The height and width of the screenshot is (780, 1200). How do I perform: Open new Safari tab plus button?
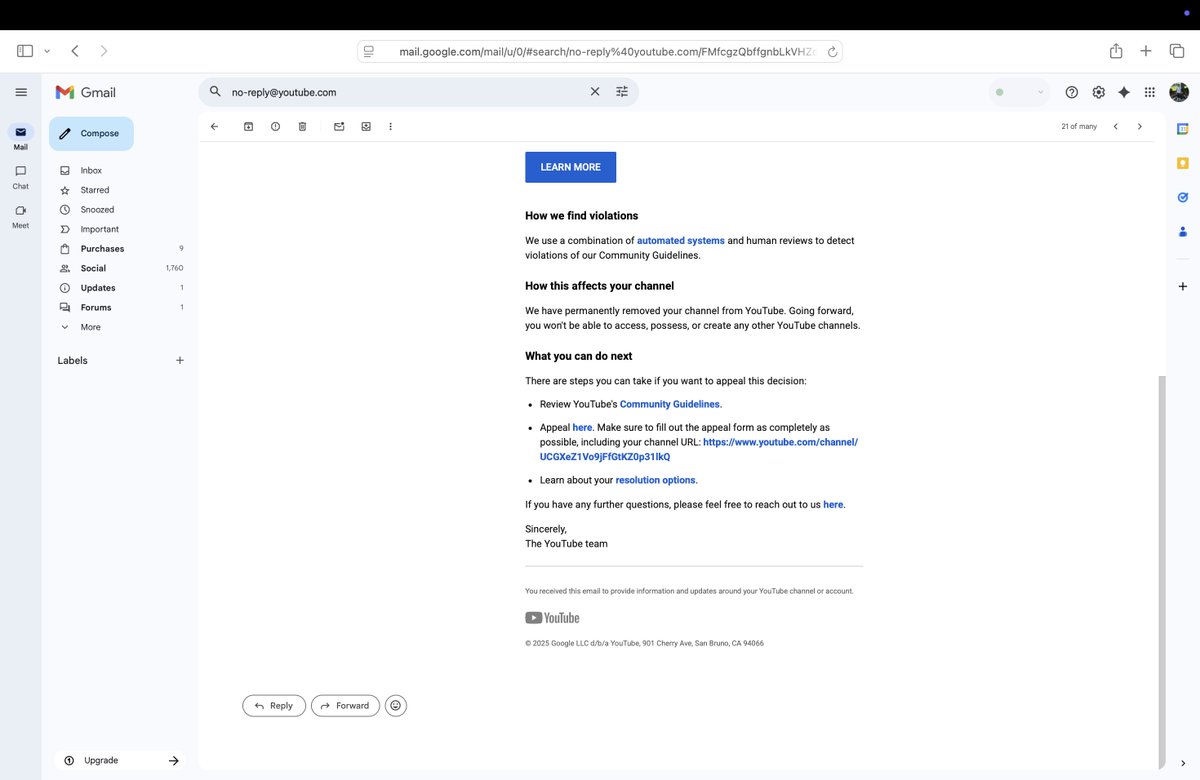tap(1147, 51)
